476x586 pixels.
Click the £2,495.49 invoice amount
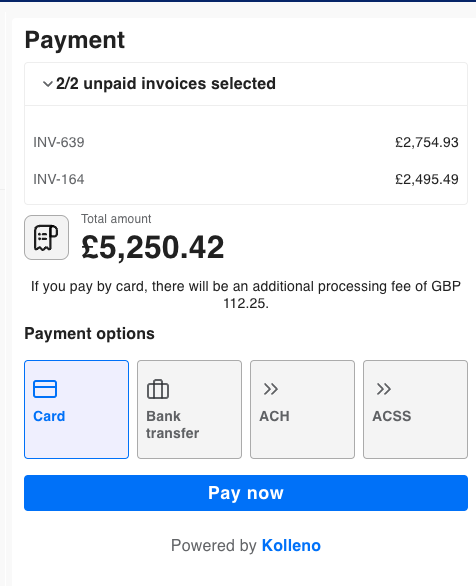coord(427,179)
